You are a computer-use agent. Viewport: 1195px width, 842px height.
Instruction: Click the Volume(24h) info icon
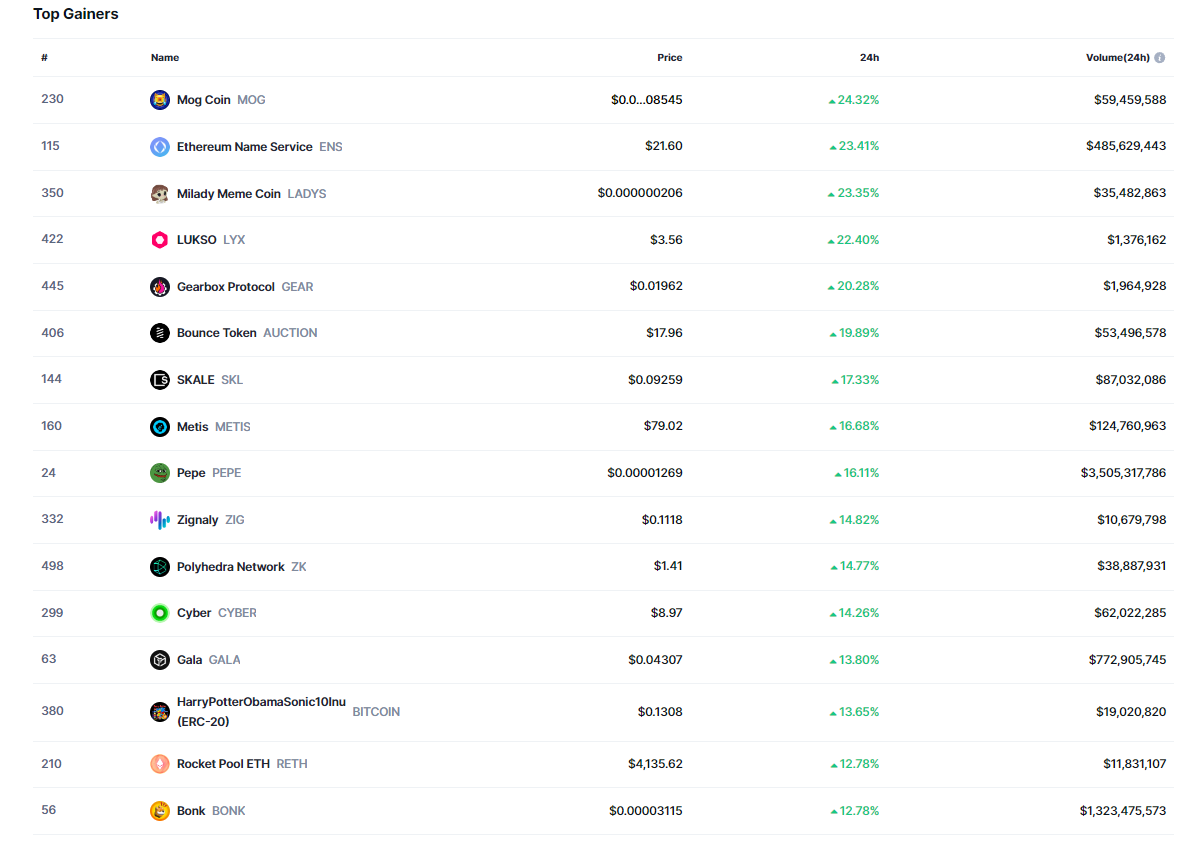pyautogui.click(x=1160, y=58)
